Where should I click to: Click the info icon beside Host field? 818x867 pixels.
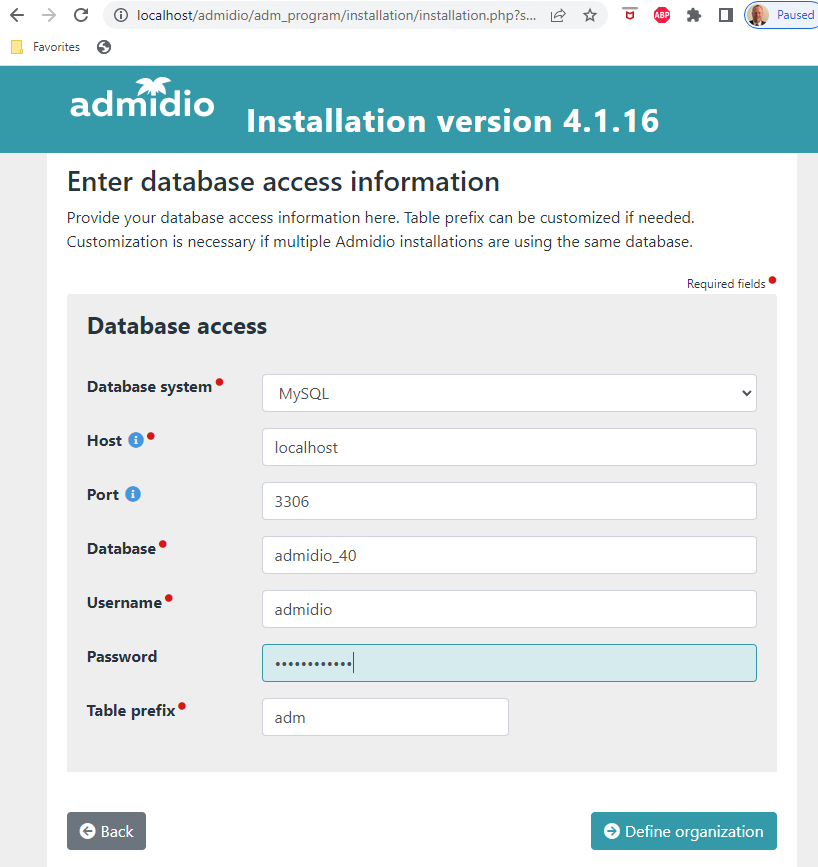[139, 438]
